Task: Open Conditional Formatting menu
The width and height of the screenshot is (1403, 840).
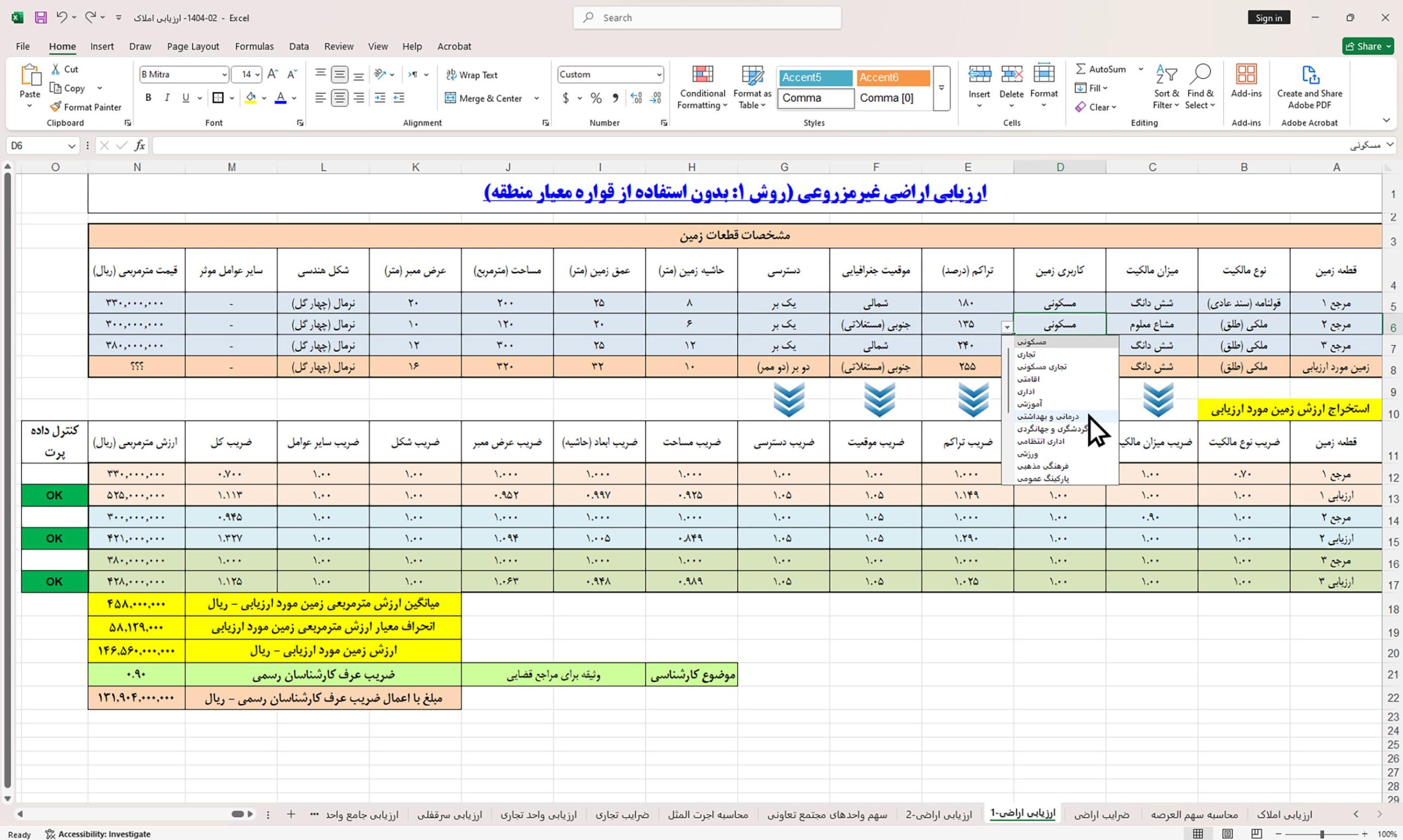Action: (703, 87)
